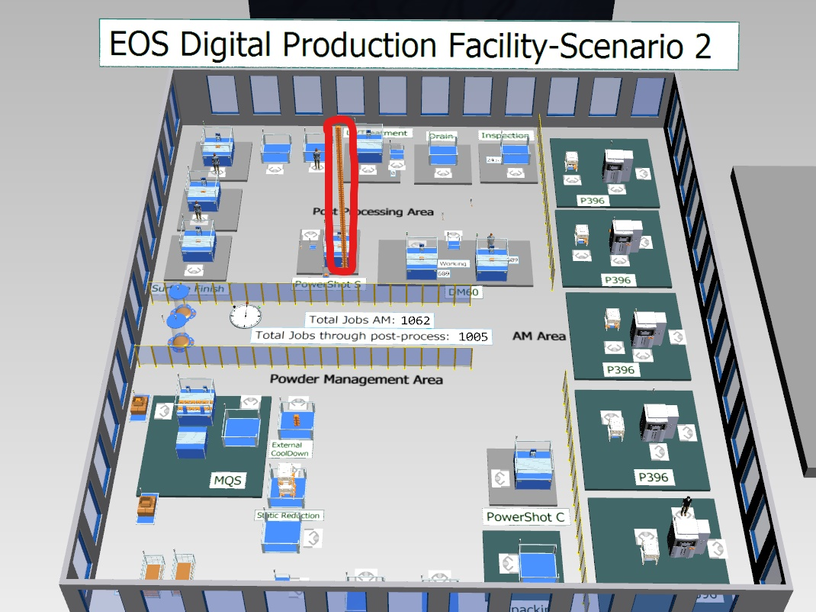Click the MQS label
Viewport: 816px width, 612px height.
228,480
